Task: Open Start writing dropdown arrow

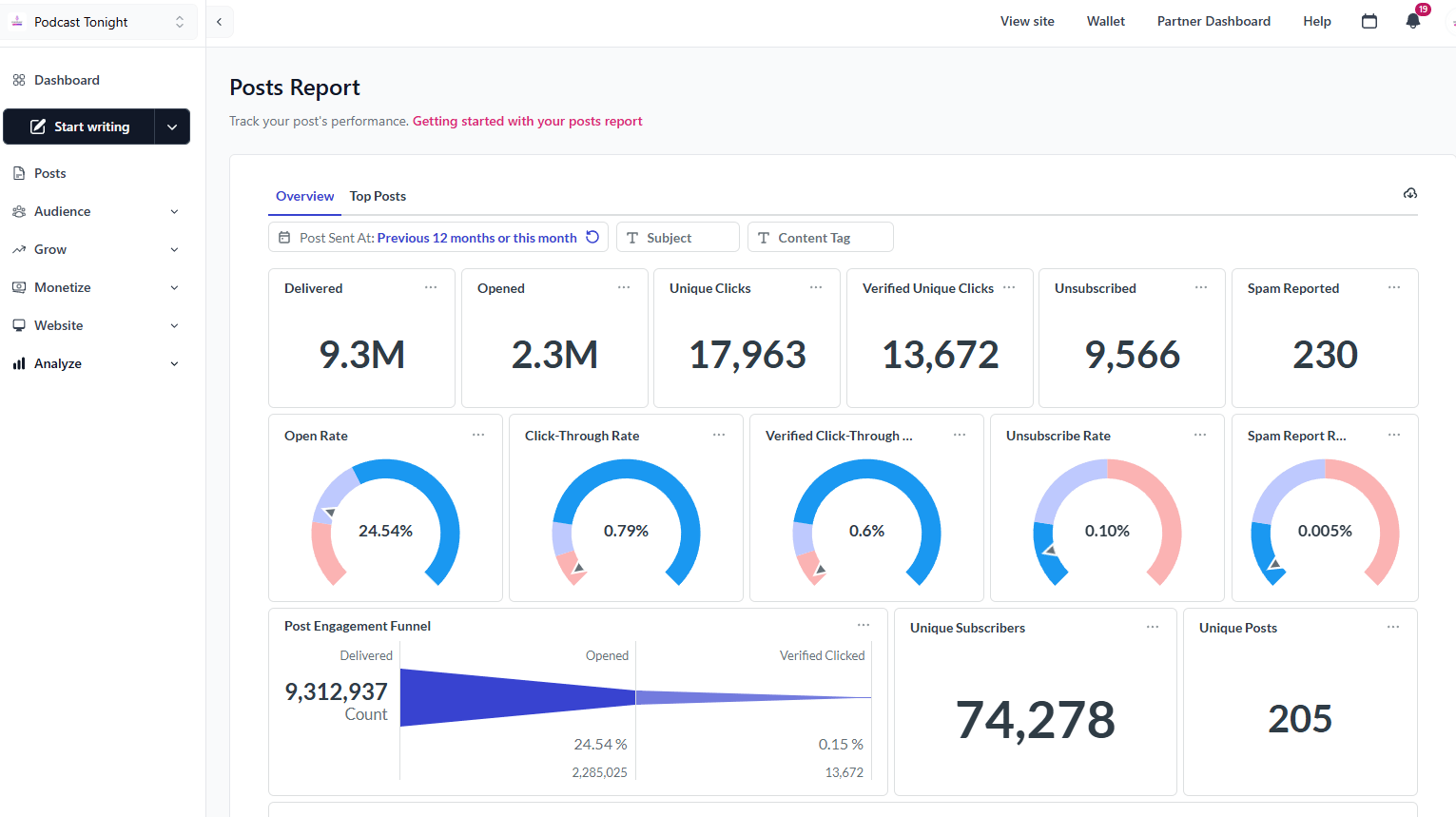Action: tap(172, 126)
